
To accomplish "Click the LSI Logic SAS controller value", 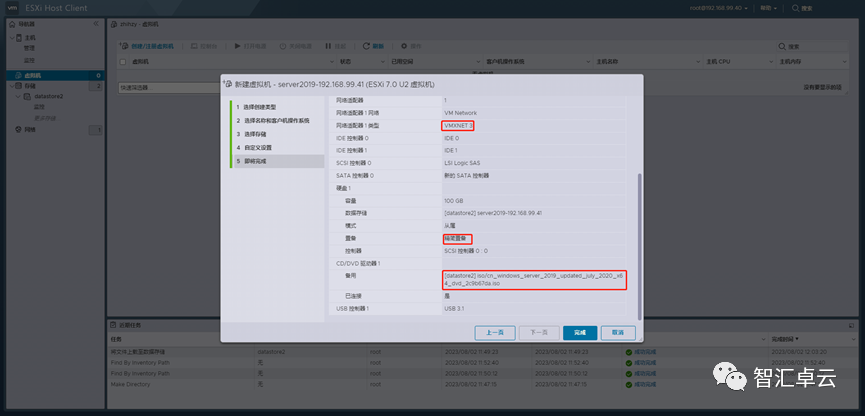I will 462,163.
